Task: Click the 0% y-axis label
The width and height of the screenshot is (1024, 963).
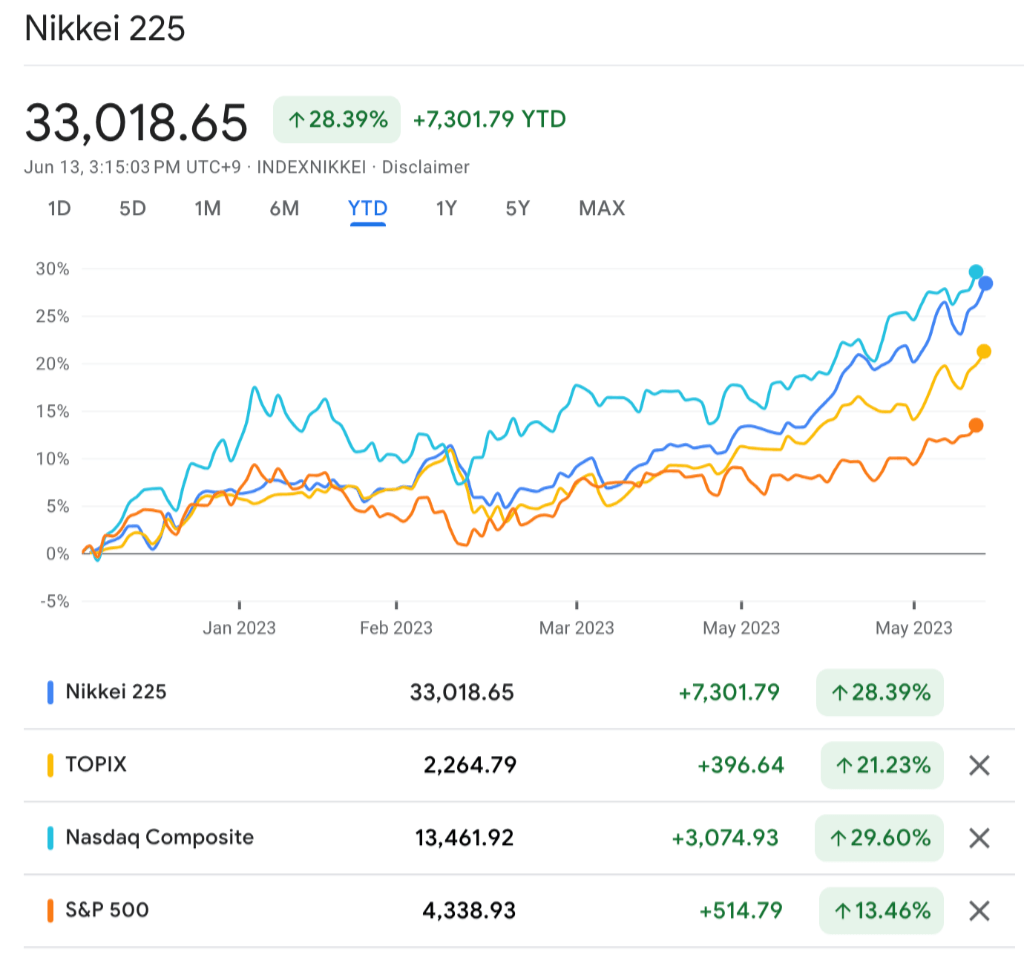Action: pos(57,554)
